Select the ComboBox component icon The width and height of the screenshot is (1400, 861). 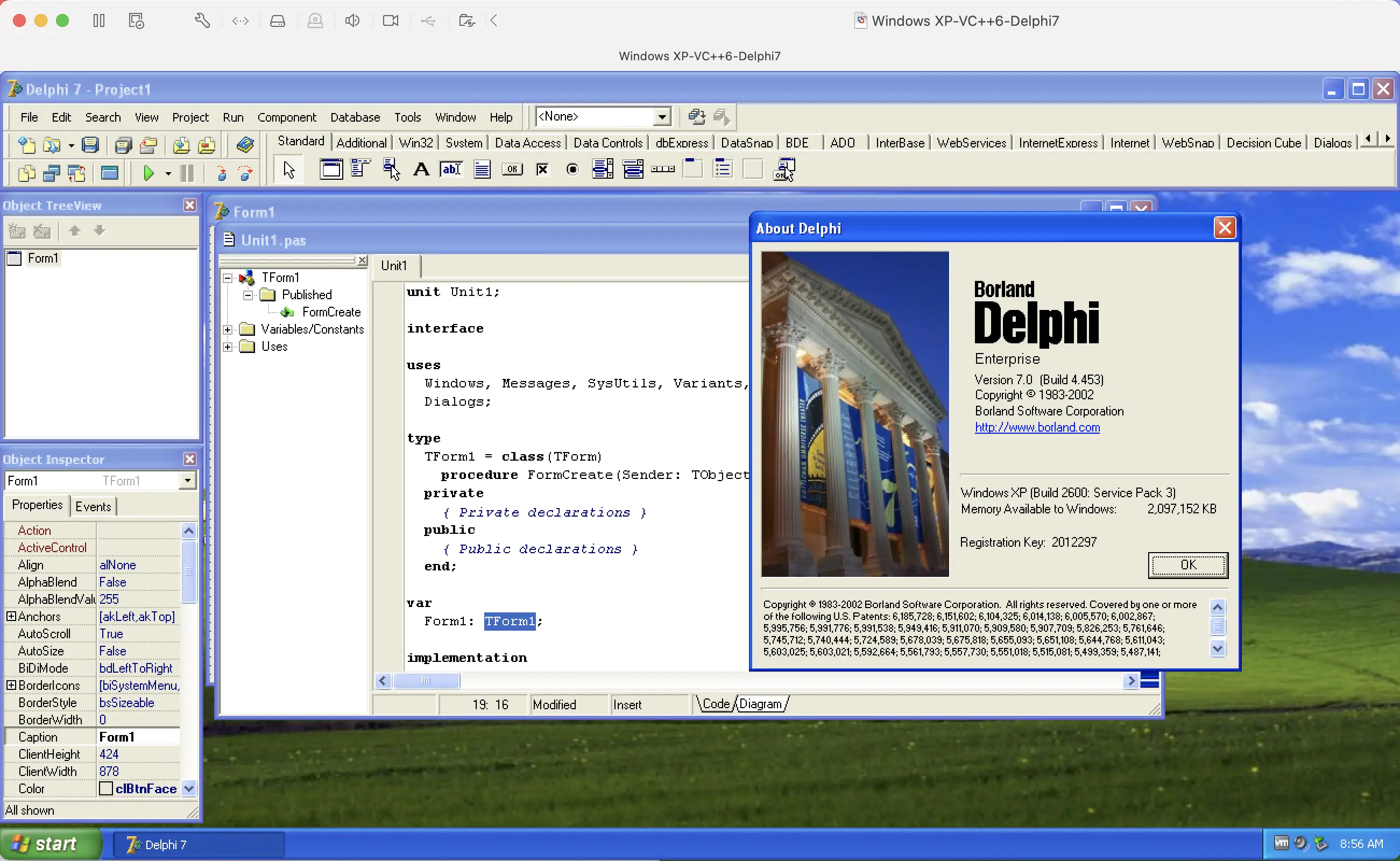coord(633,169)
